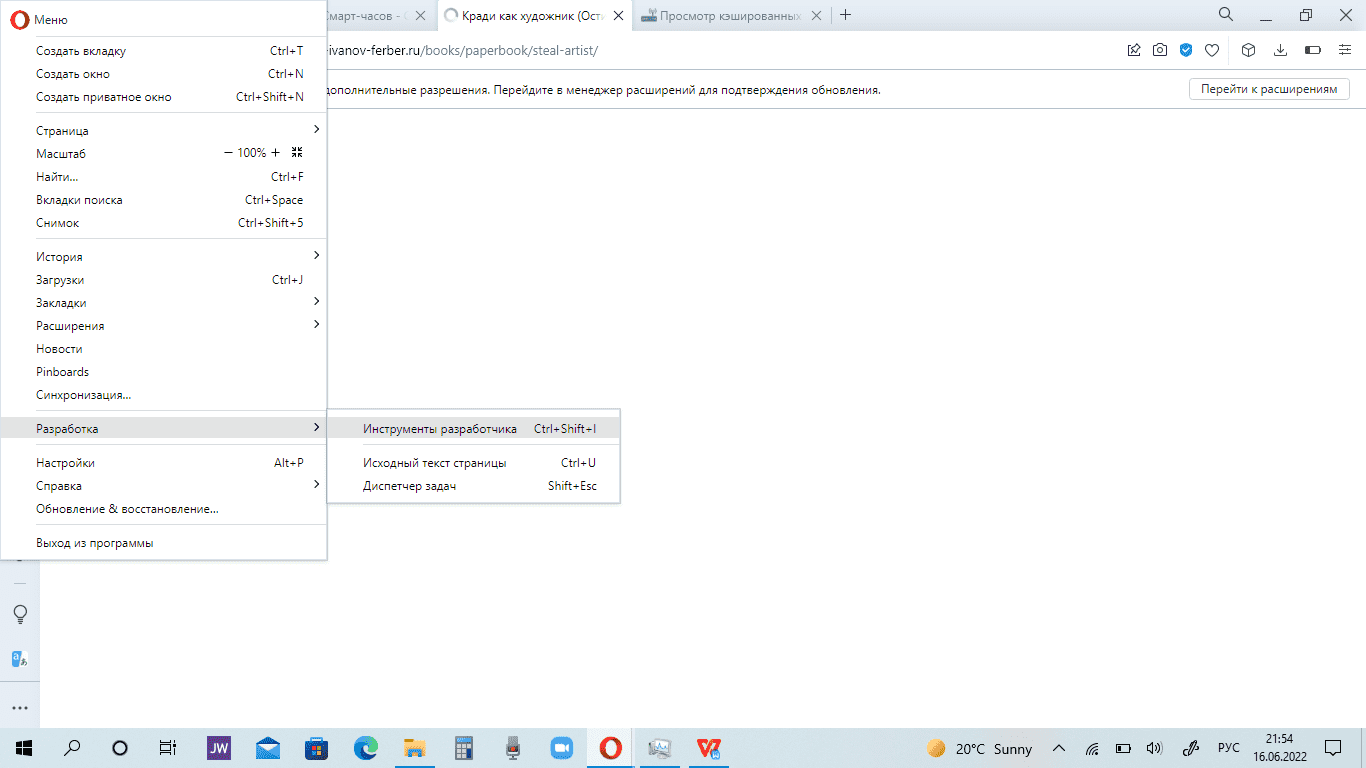Open Zoom app from the taskbar
Screen dimensions: 1366x768
click(x=560, y=748)
